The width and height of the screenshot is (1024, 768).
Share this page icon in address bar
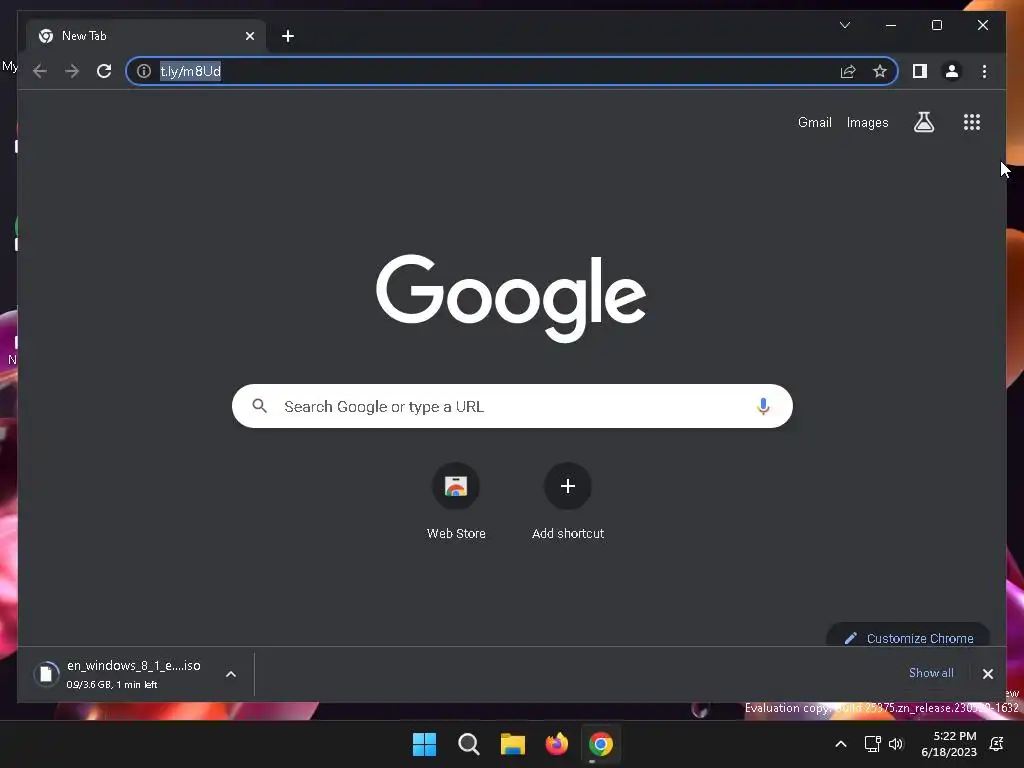[x=848, y=71]
